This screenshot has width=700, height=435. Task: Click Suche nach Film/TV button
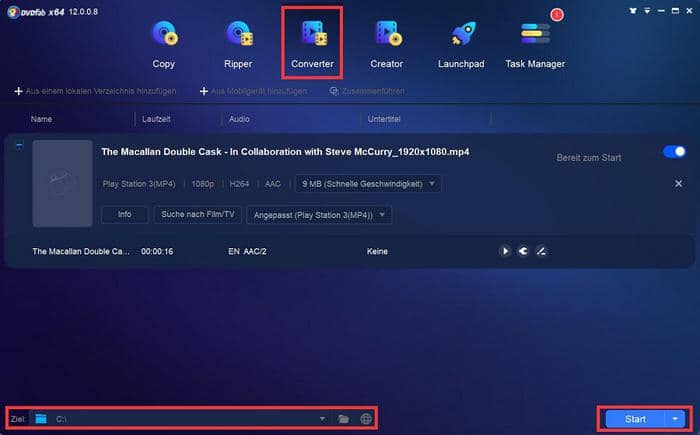point(198,215)
